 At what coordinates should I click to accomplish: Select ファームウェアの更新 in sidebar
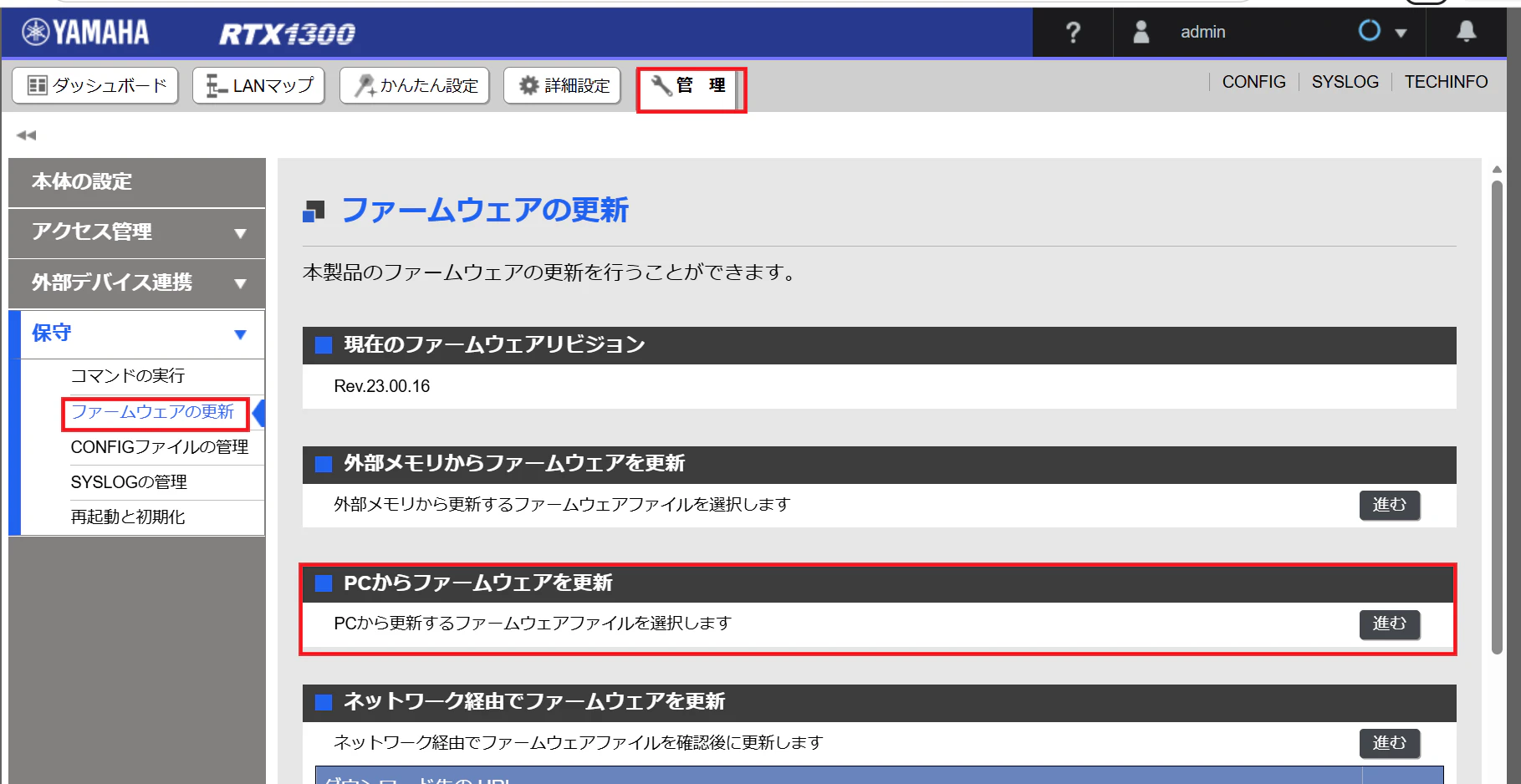pos(153,412)
